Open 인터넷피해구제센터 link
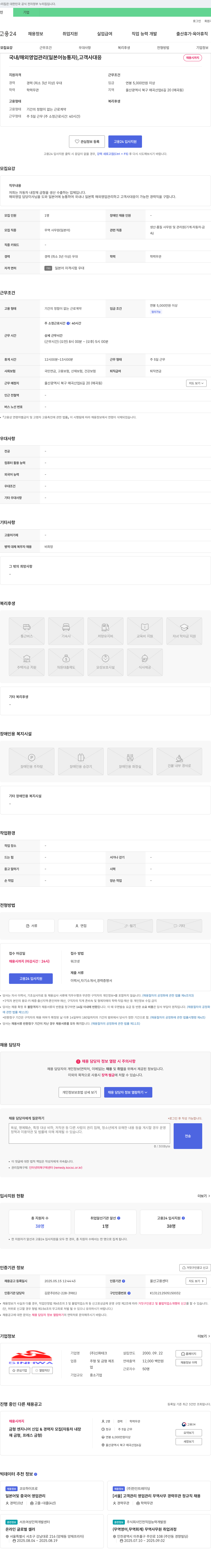 click(x=55, y=1167)
